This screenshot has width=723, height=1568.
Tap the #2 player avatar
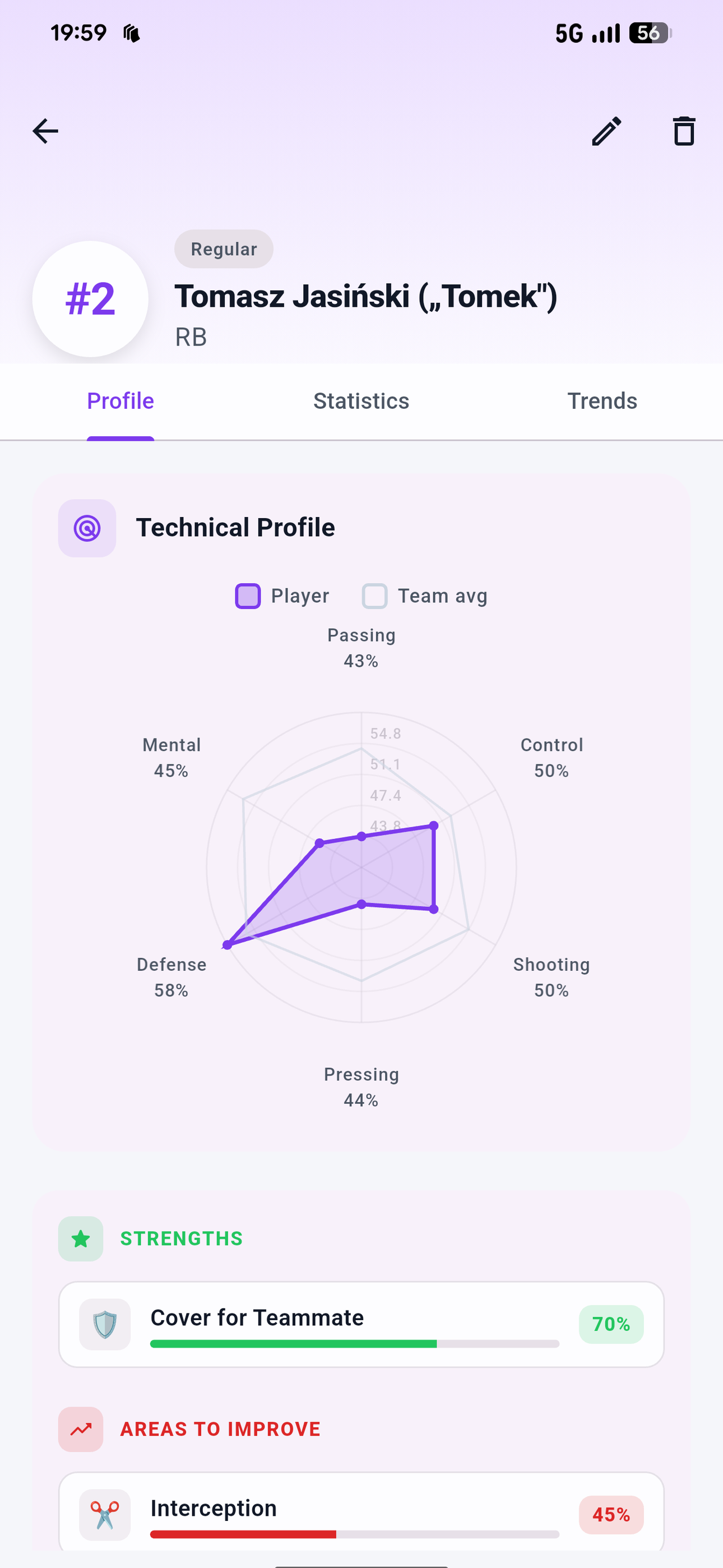89,298
